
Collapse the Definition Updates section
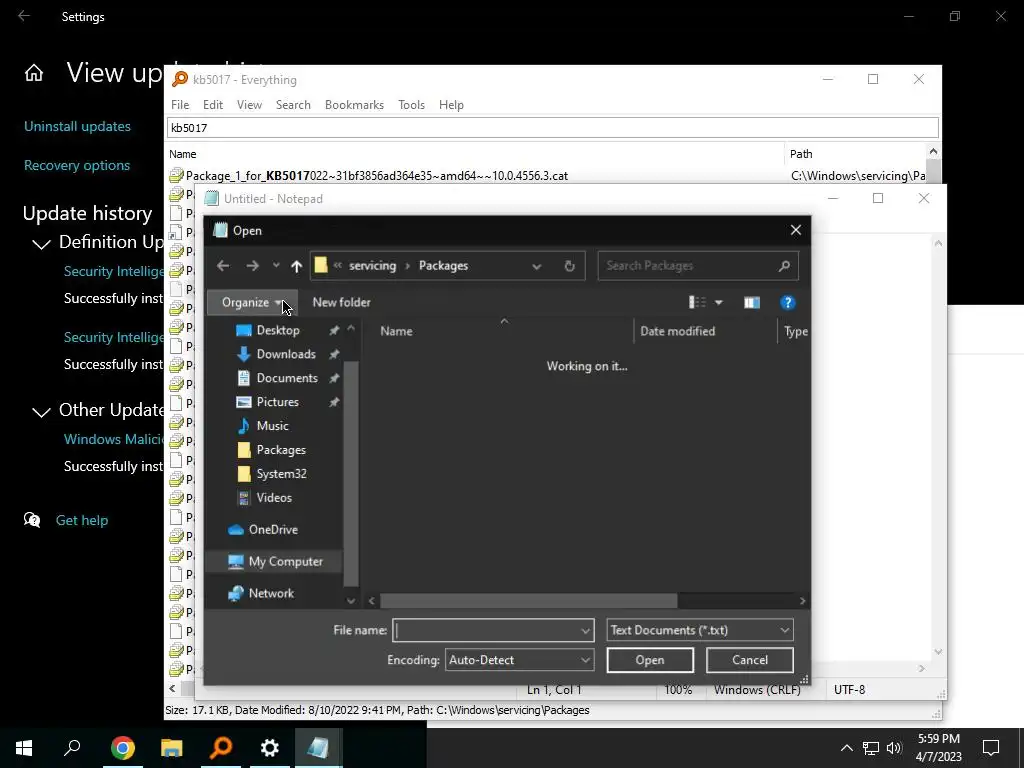tap(41, 244)
